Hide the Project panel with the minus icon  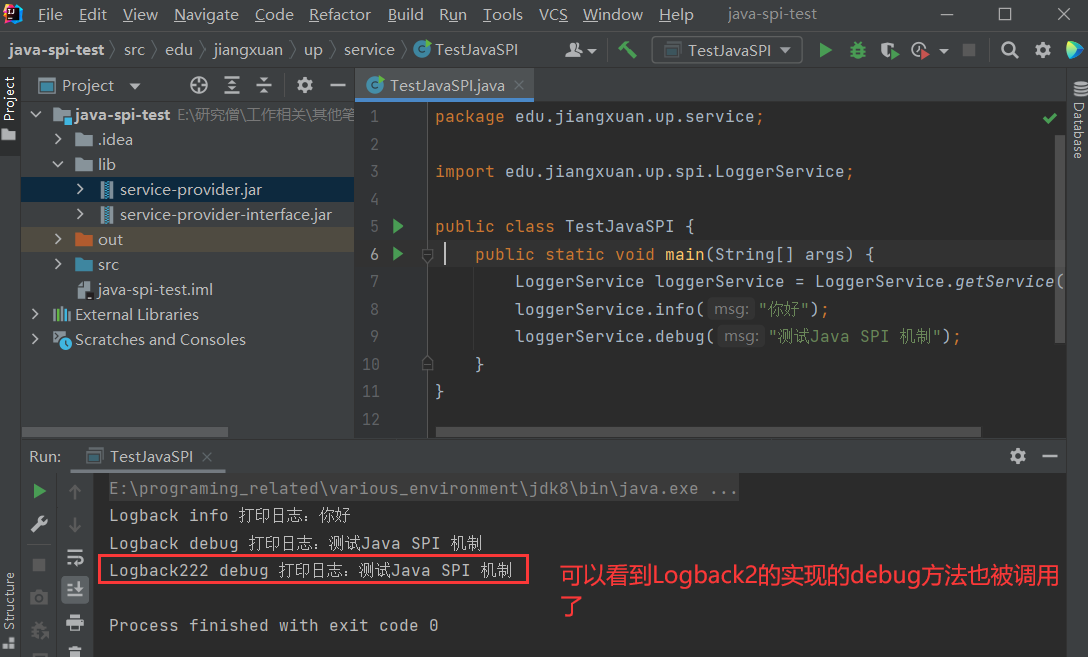click(338, 85)
